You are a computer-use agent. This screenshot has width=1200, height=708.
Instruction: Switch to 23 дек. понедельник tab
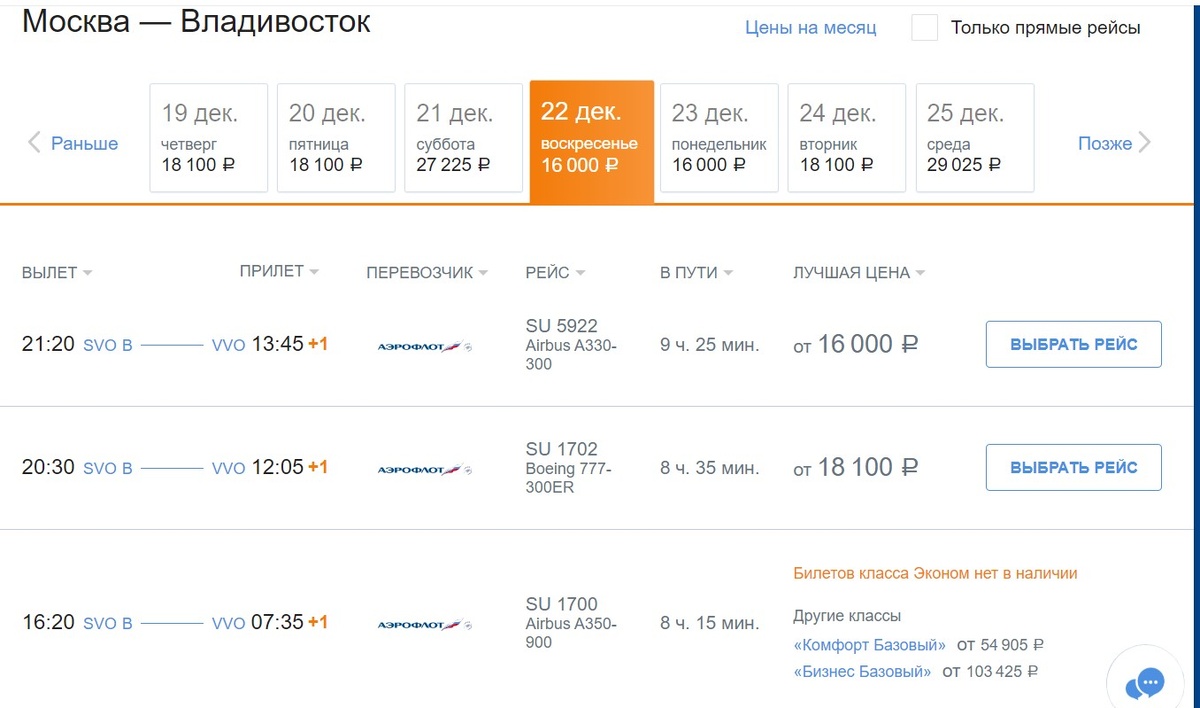(x=719, y=138)
